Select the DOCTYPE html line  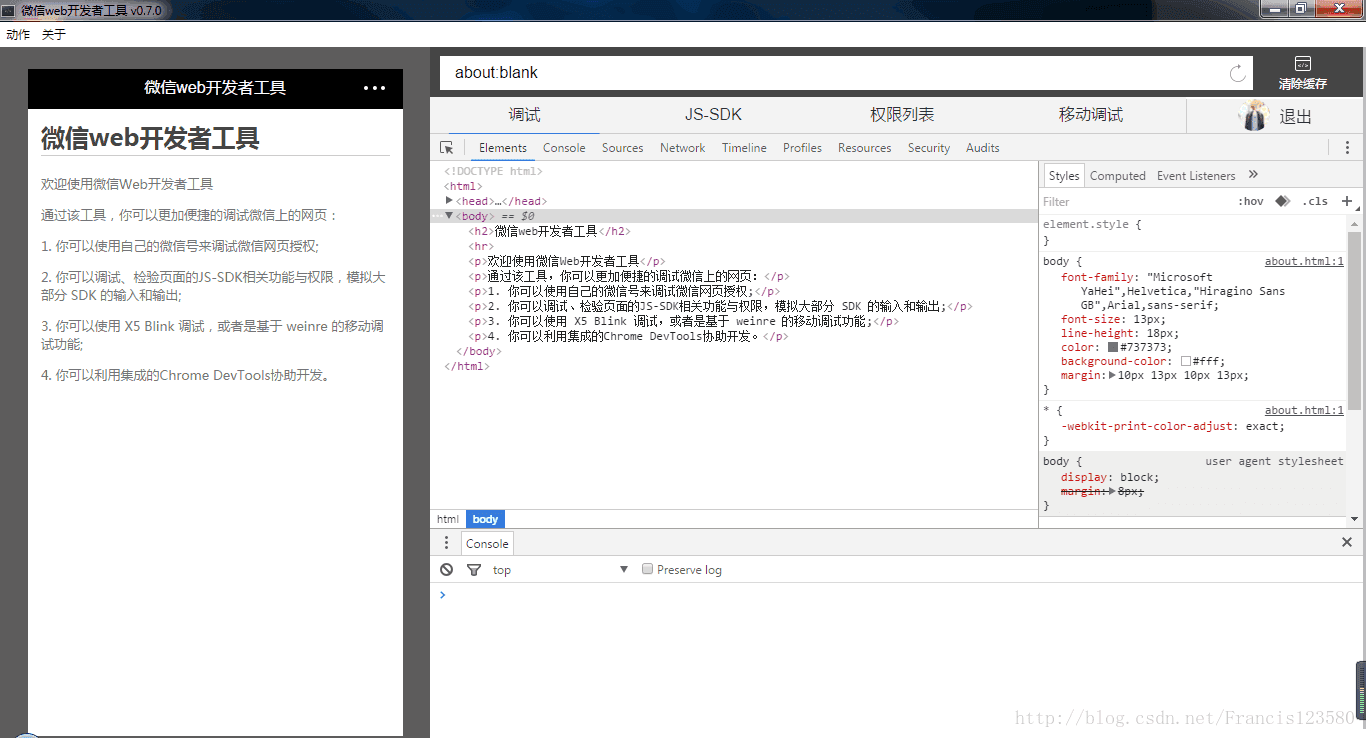pyautogui.click(x=493, y=171)
